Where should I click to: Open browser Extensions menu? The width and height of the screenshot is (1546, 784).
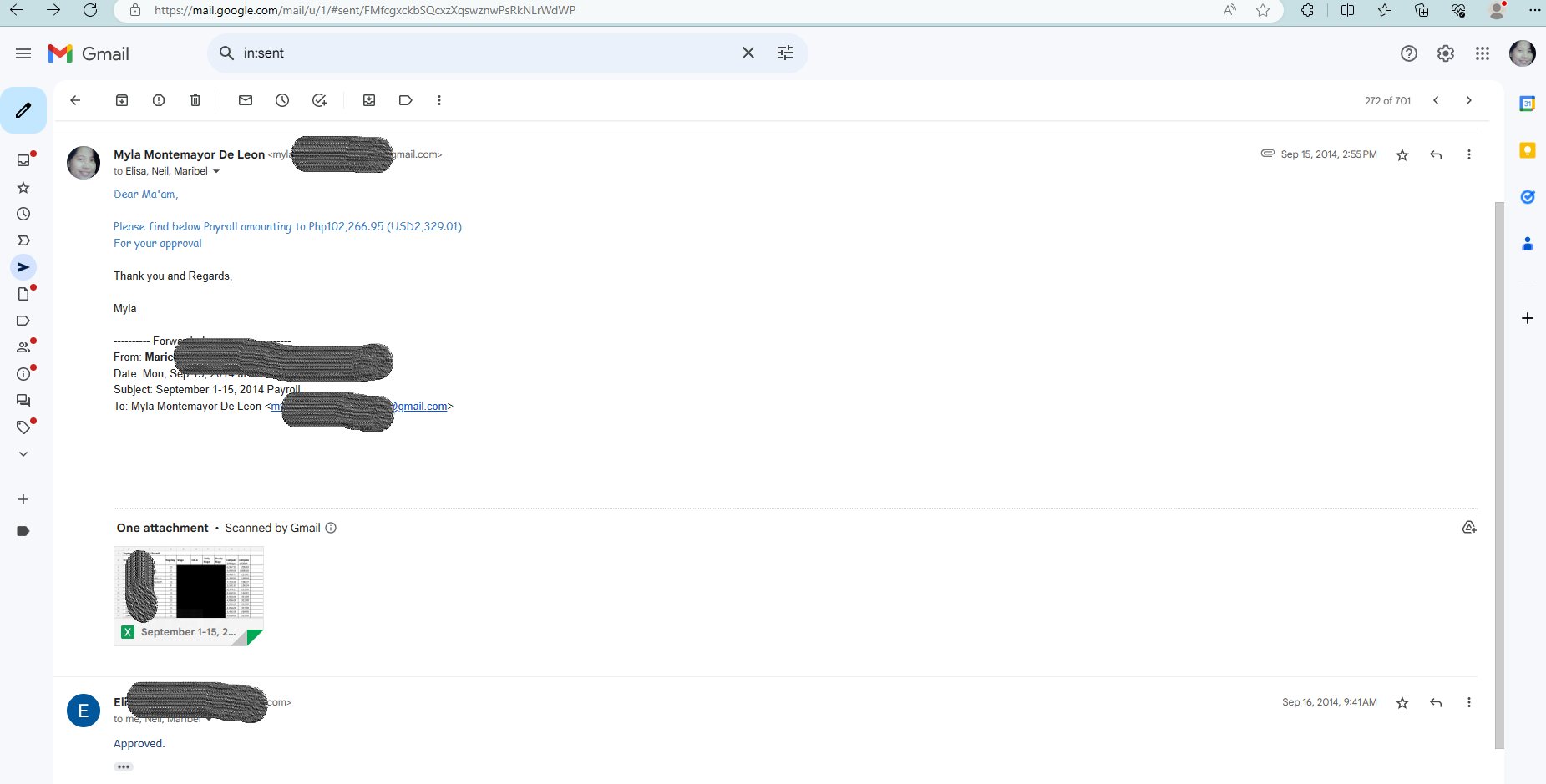pyautogui.click(x=1307, y=10)
